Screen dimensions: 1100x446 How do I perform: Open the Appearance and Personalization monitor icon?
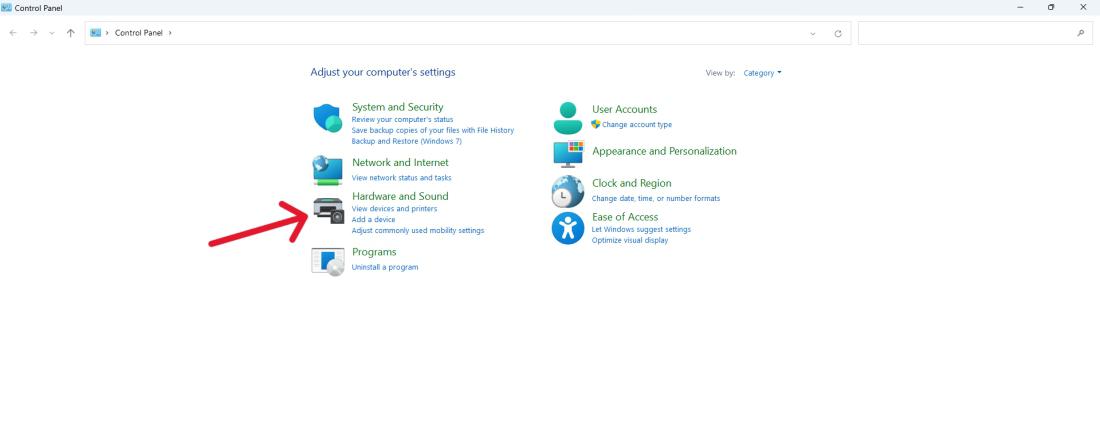click(568, 154)
